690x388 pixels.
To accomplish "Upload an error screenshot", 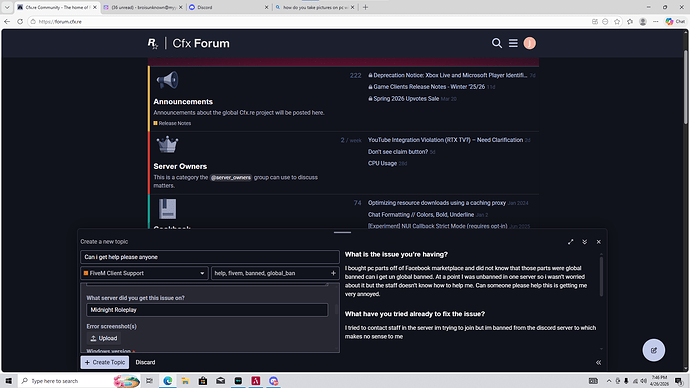I will pyautogui.click(x=104, y=338).
